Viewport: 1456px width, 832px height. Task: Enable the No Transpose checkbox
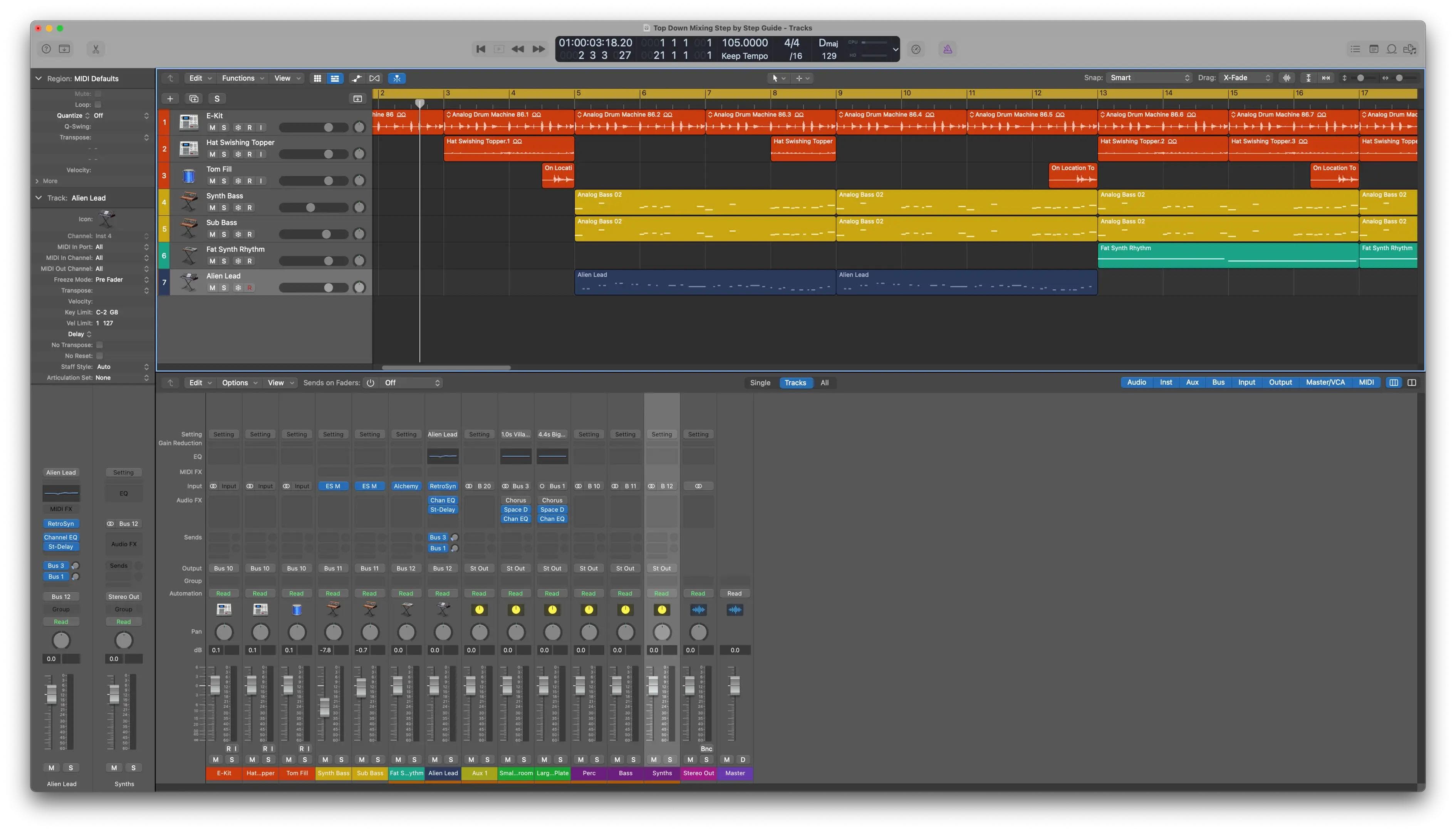[99, 345]
